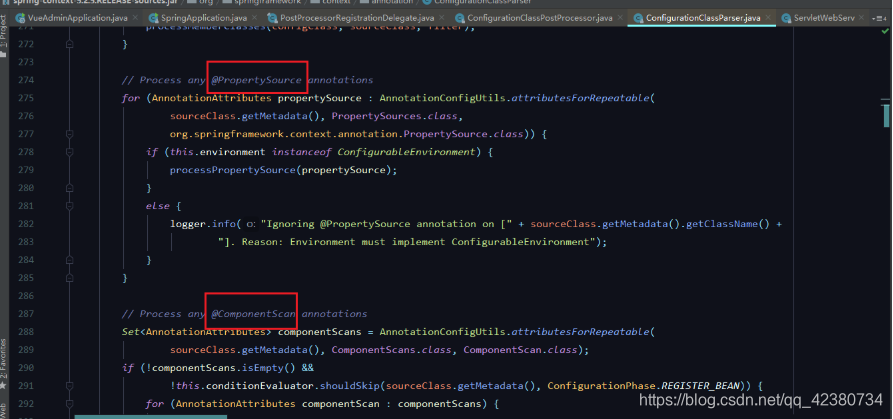Close the ConfigurationClassParser.java tab
Viewport: 893px width, 419px height.
click(x=768, y=18)
